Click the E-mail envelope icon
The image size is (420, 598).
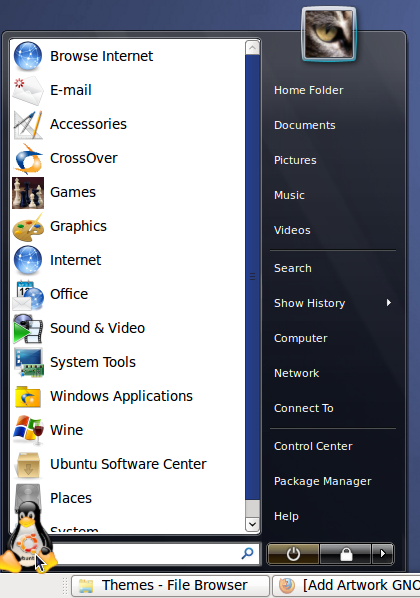28,90
